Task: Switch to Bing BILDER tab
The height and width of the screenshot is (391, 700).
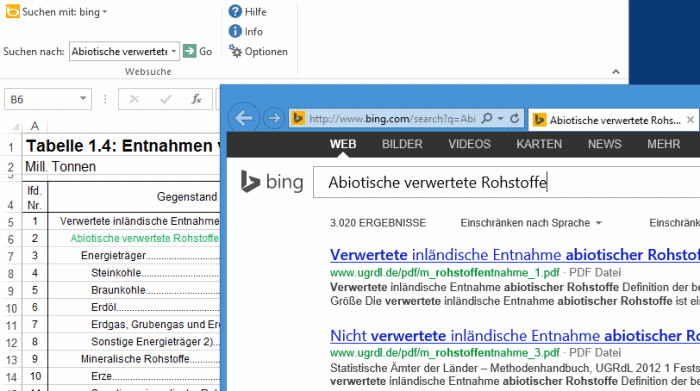Action: tap(402, 144)
